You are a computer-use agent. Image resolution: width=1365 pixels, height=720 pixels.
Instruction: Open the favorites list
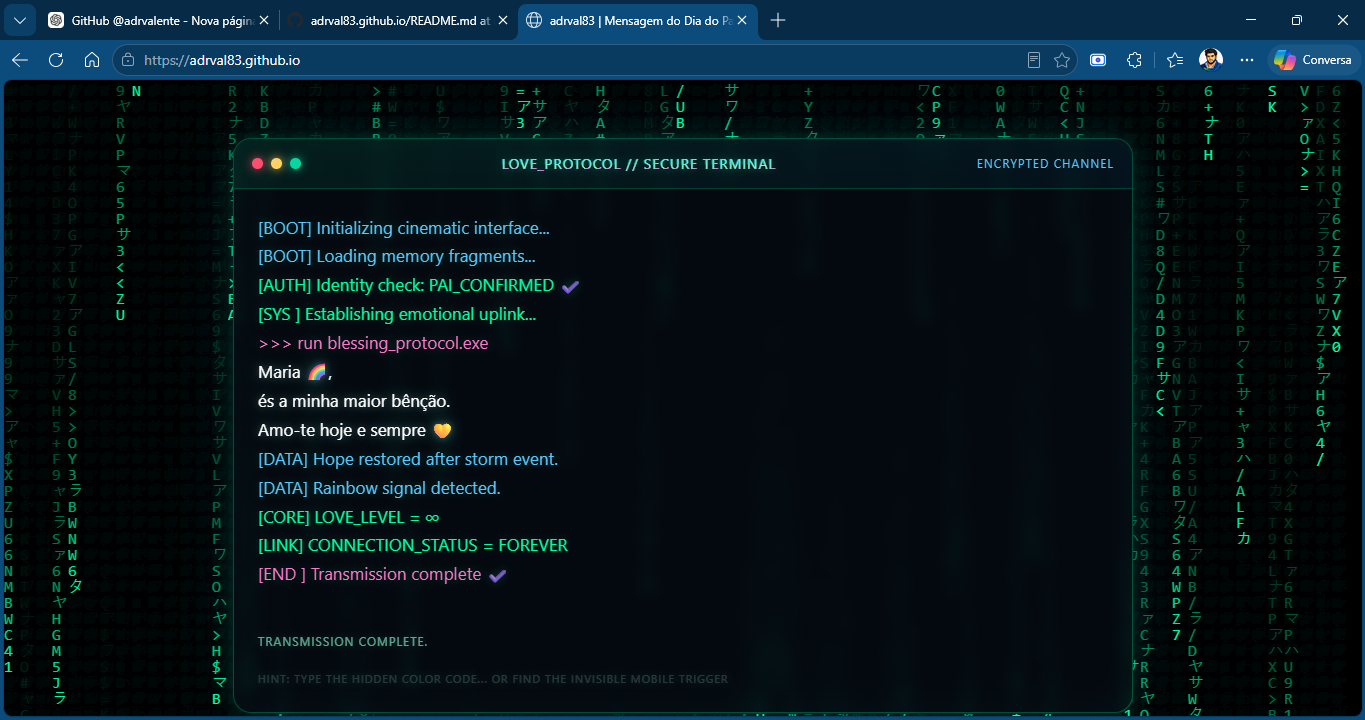(1175, 60)
